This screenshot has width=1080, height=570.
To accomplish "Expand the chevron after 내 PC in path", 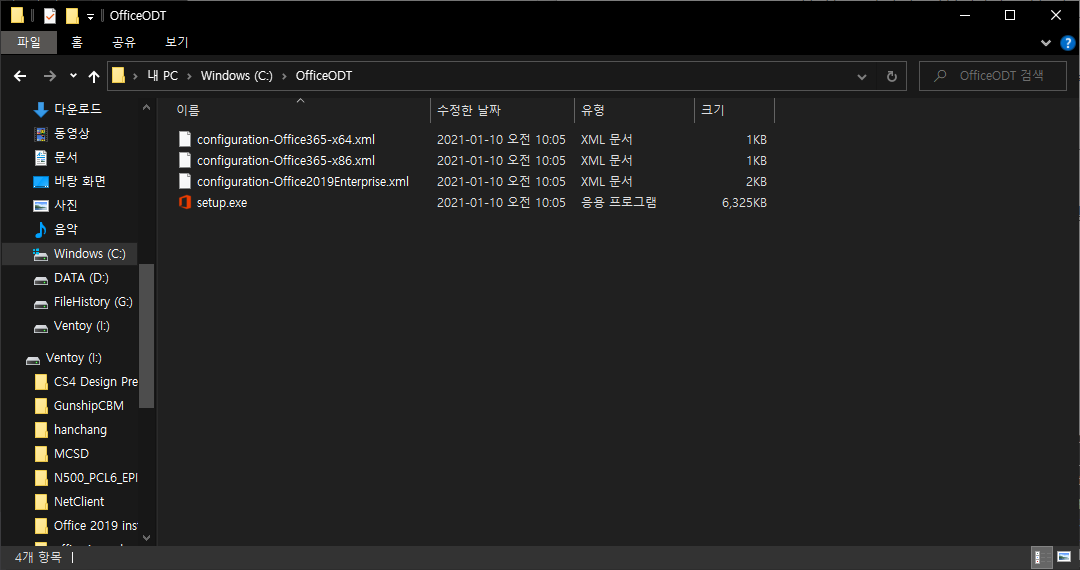I will 189,76.
